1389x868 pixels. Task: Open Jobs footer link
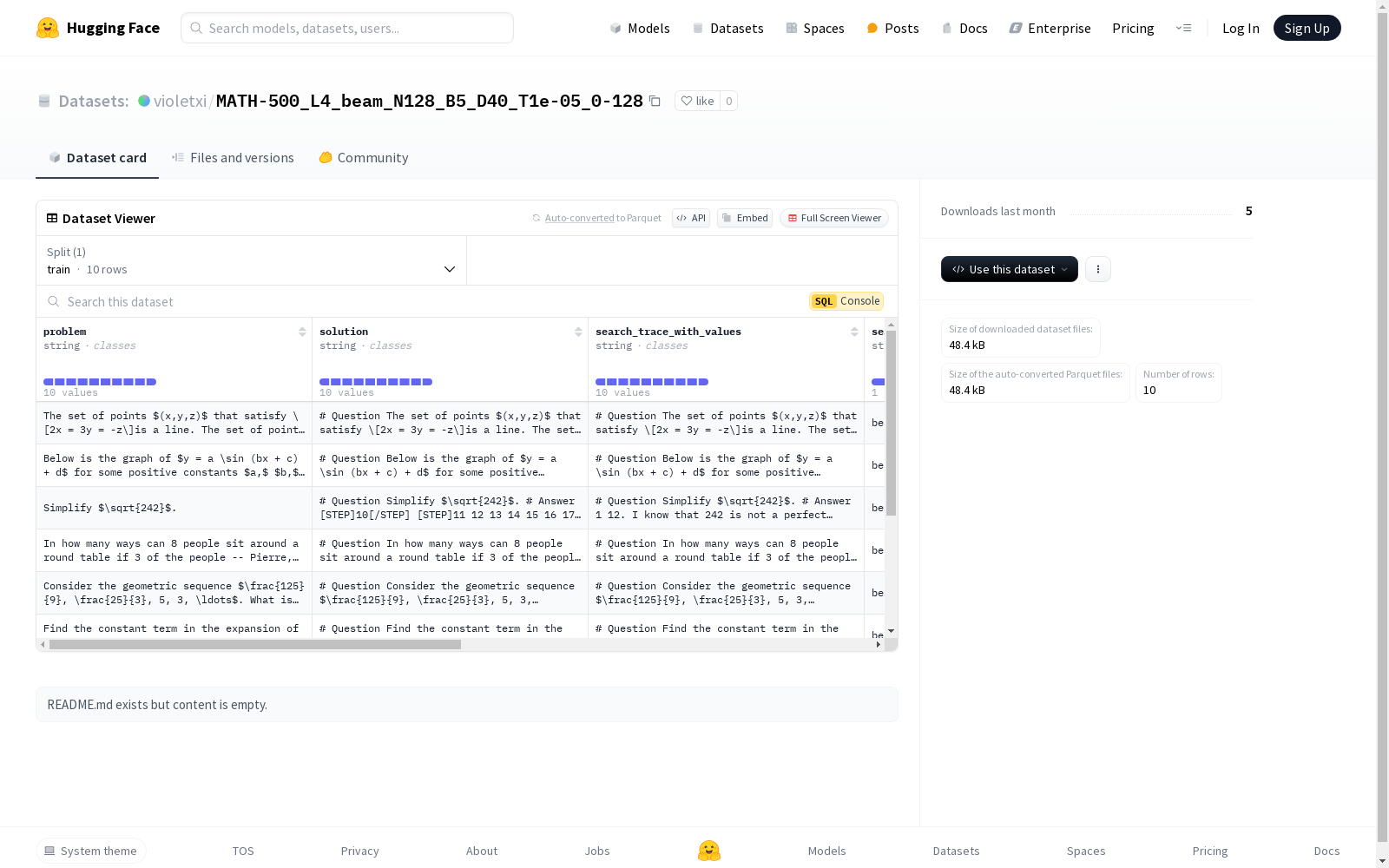(597, 851)
